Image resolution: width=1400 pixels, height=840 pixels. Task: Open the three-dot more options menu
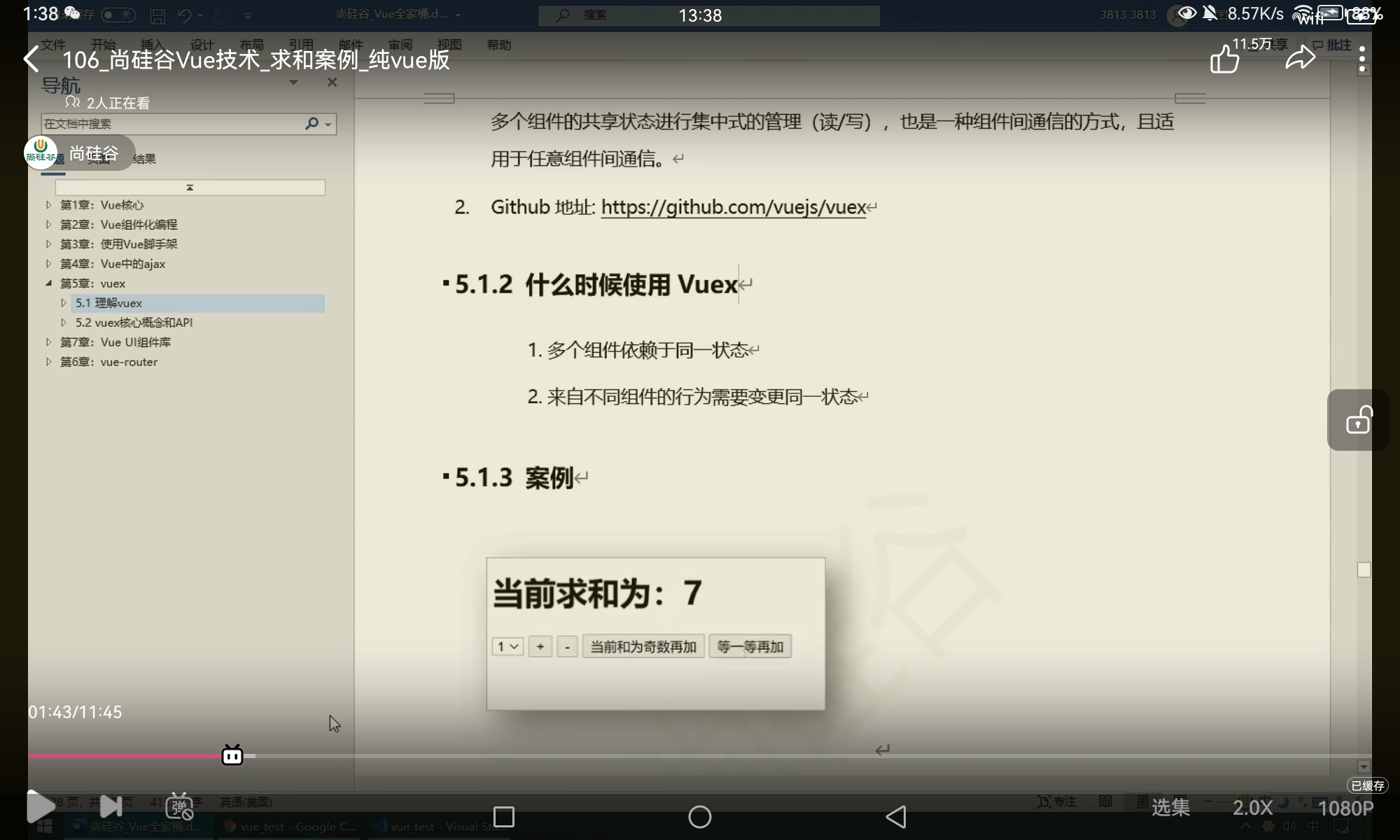pyautogui.click(x=1361, y=59)
